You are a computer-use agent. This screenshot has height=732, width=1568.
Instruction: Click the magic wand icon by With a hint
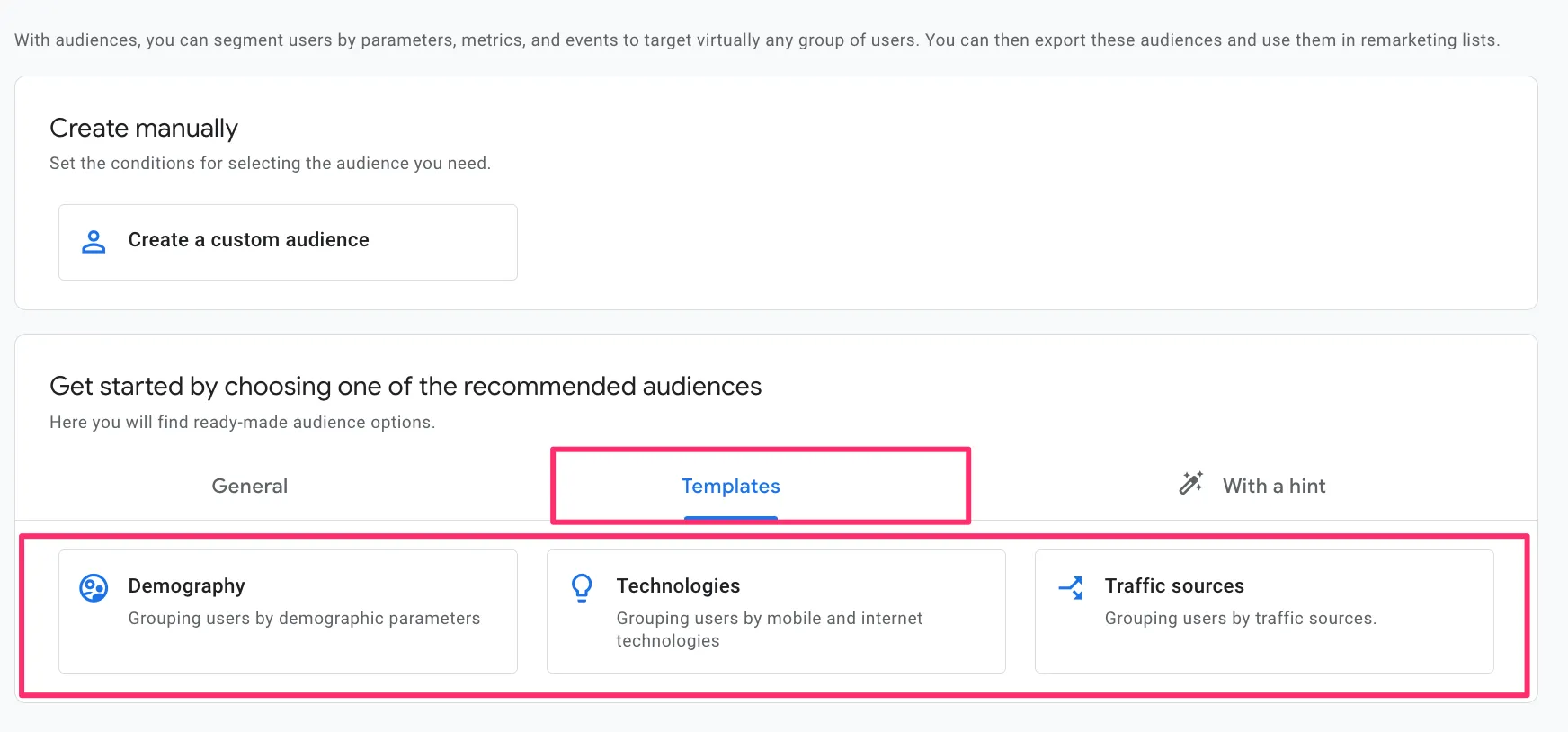click(x=1190, y=484)
